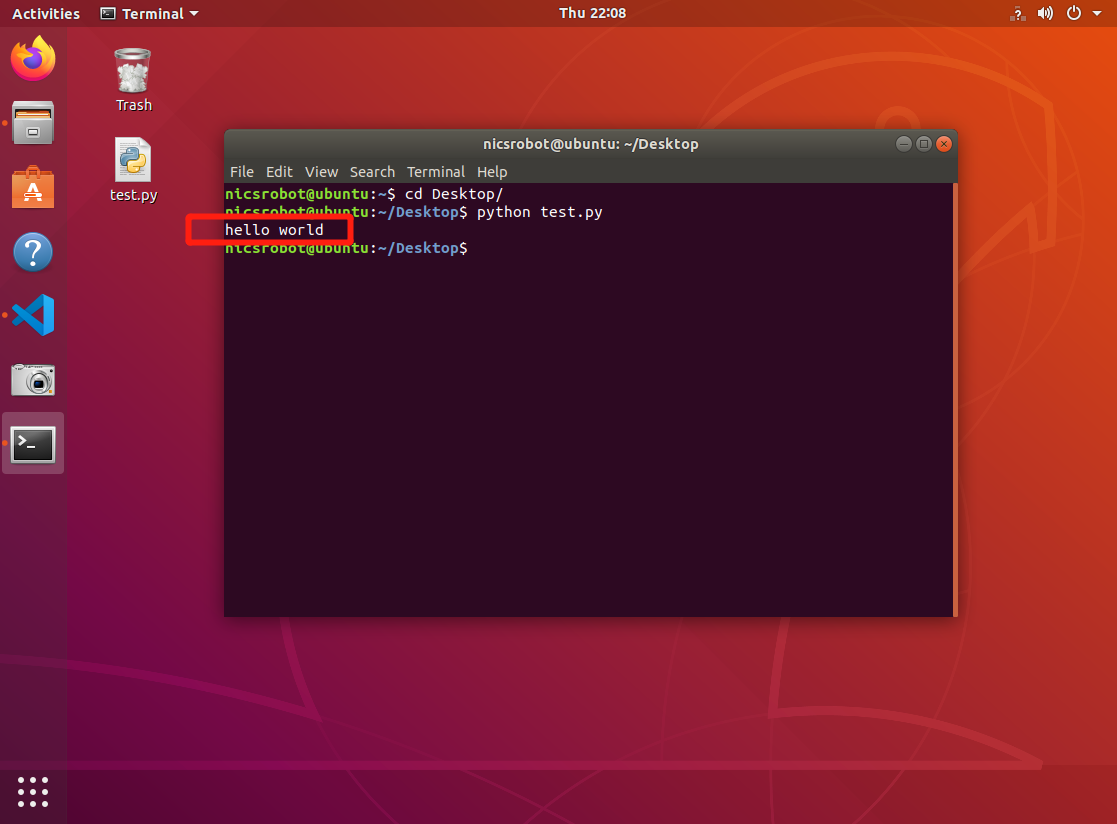Open the clock Thu 22:08 calendar
The image size is (1117, 824).
pos(592,13)
